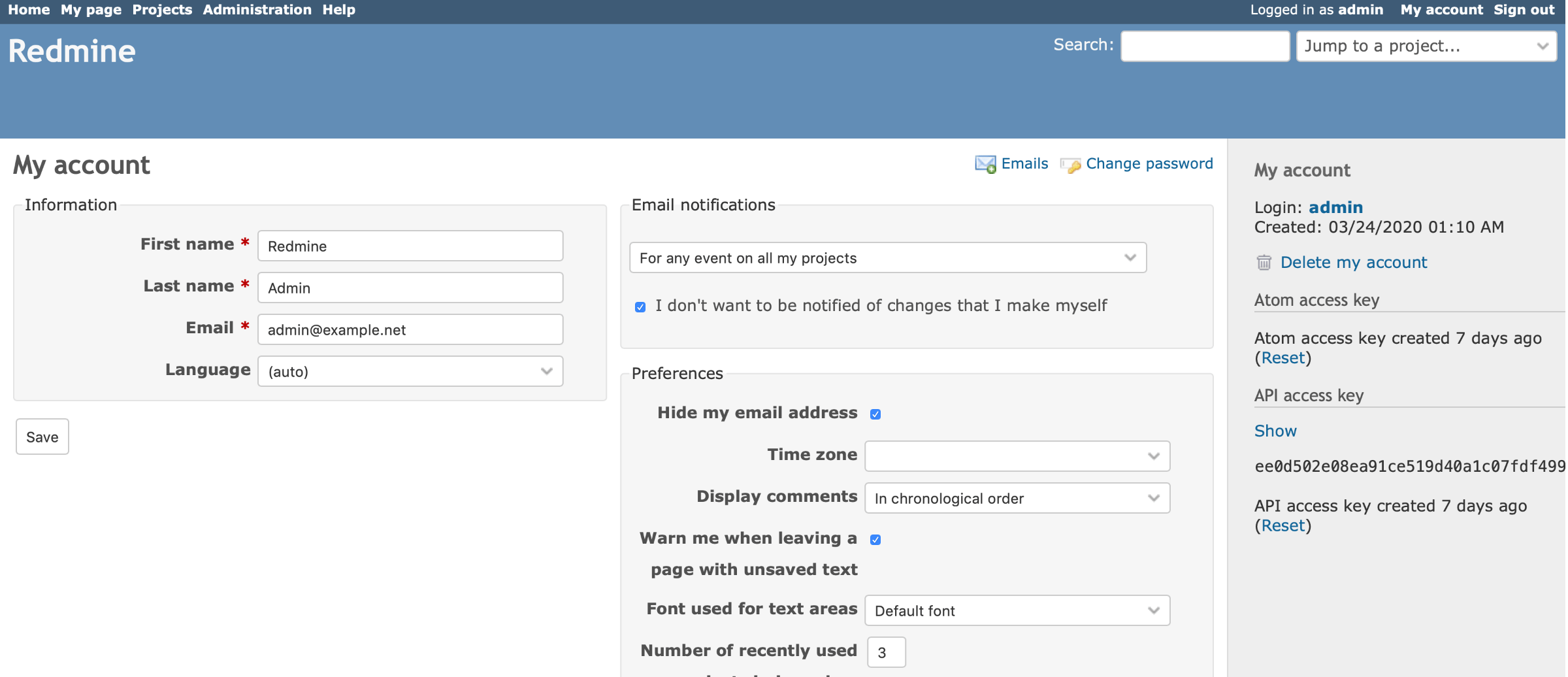The image size is (1568, 677).
Task: Click Show under API access key
Action: 1275,431
